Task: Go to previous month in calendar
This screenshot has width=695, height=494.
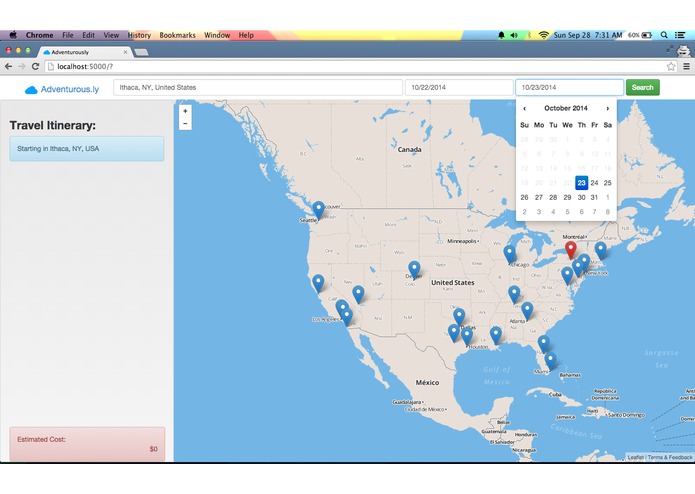Action: pos(524,109)
